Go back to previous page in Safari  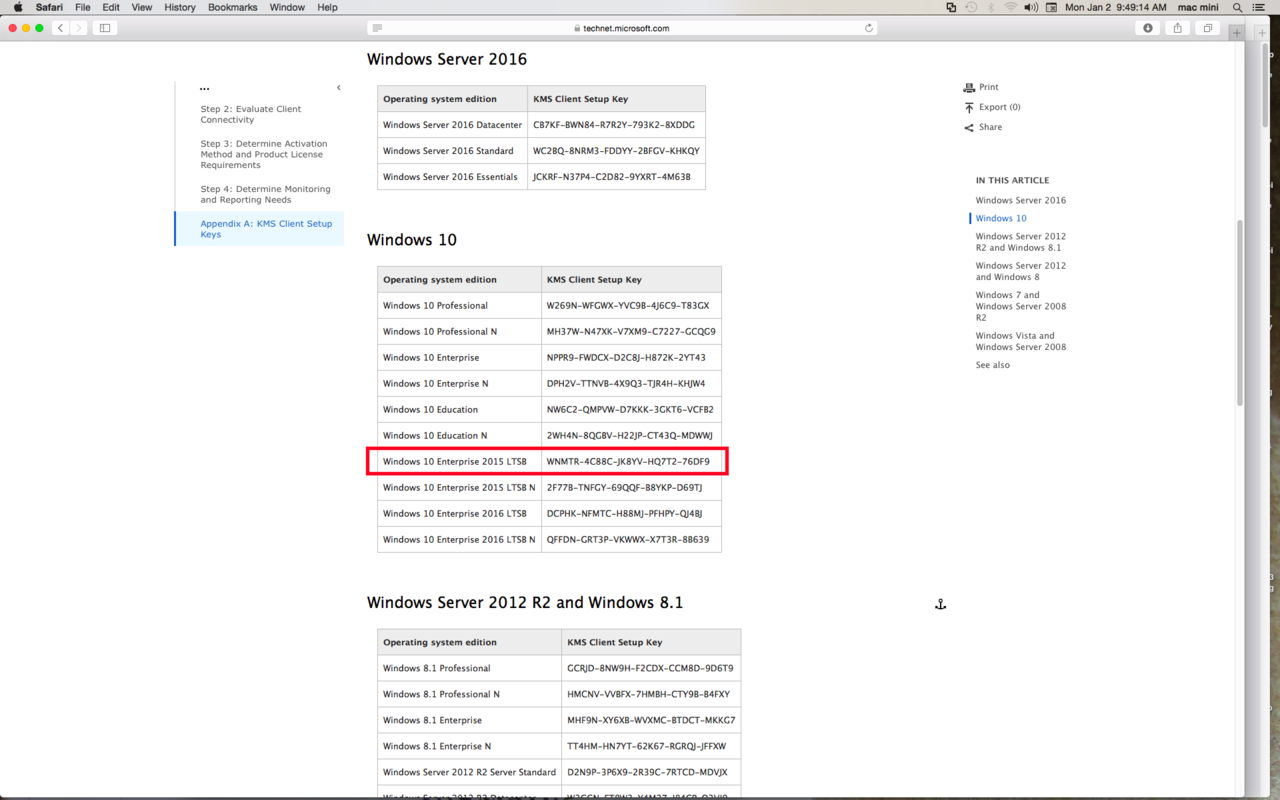click(60, 28)
